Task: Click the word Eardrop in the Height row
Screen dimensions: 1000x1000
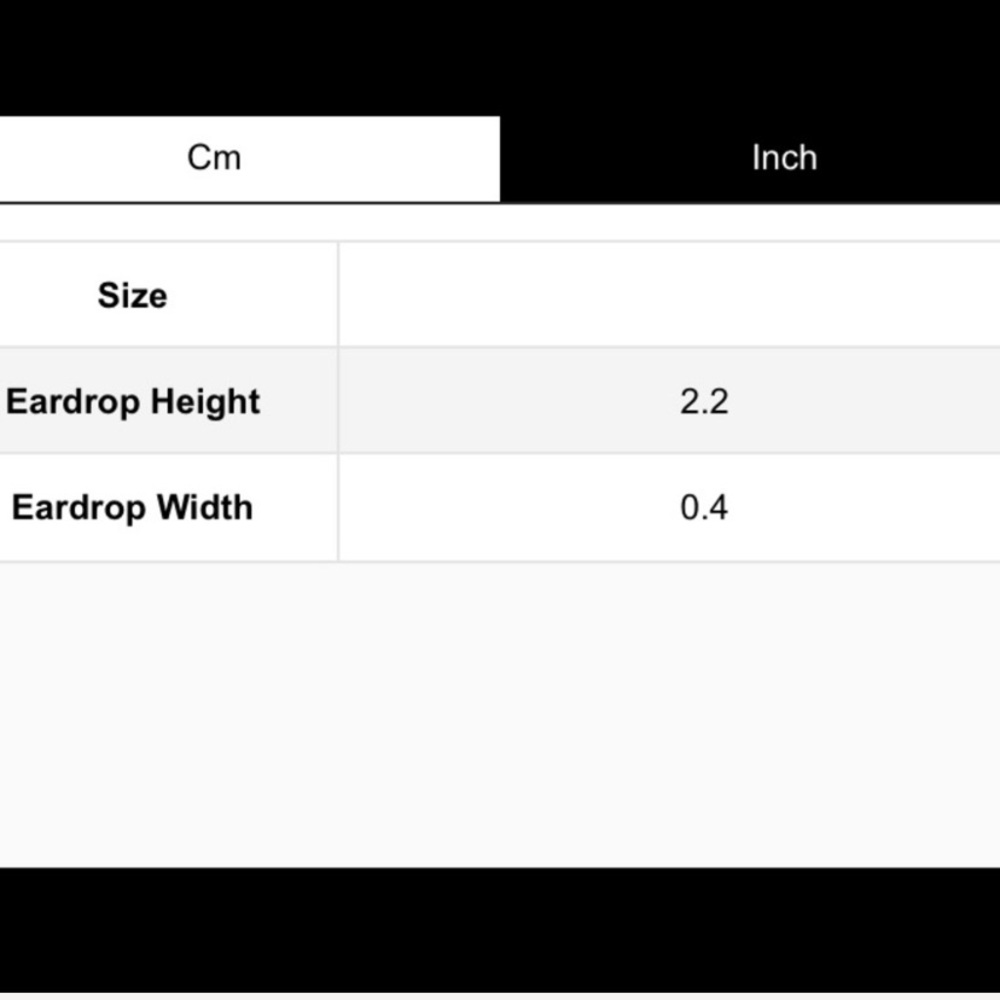Action: 75,402
